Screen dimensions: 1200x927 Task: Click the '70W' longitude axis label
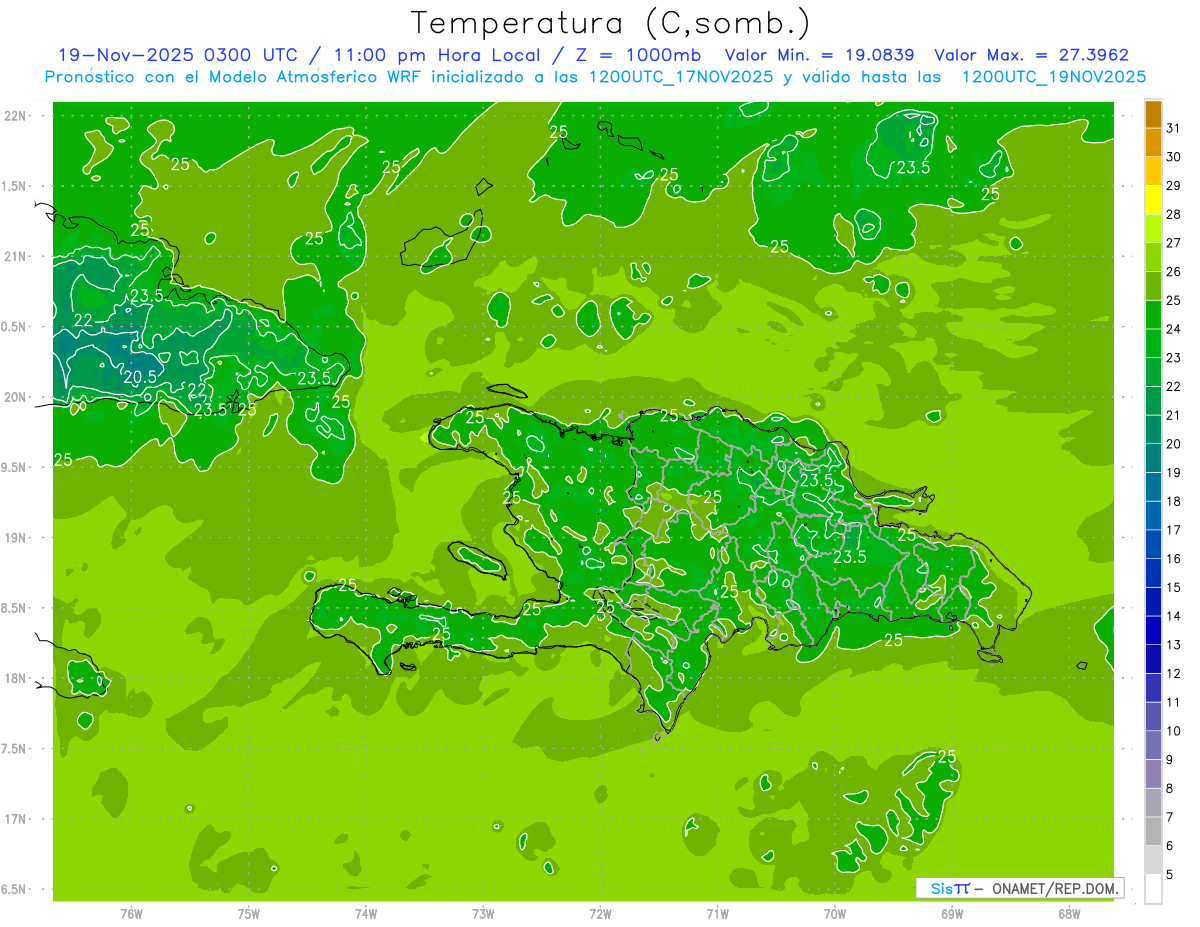[x=835, y=913]
